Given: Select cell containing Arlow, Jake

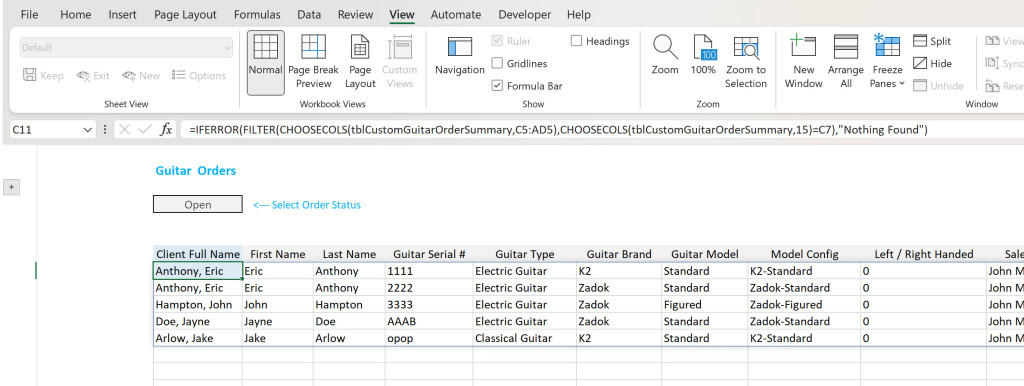Looking at the screenshot, I should click(x=198, y=339).
